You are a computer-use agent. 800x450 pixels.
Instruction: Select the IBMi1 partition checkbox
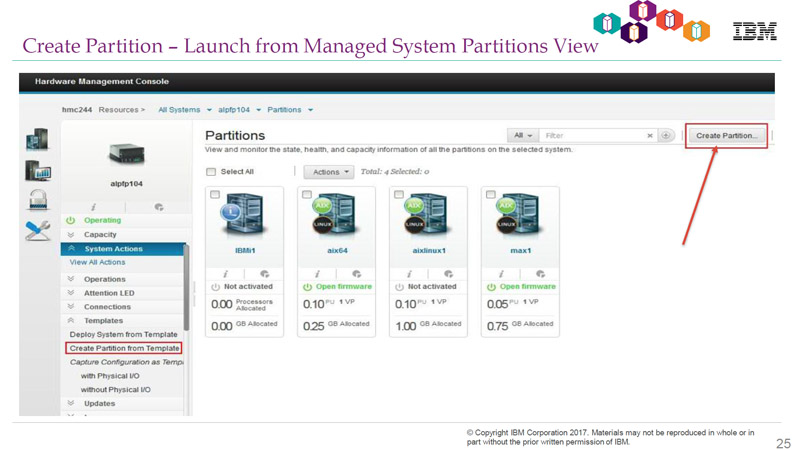(x=215, y=194)
